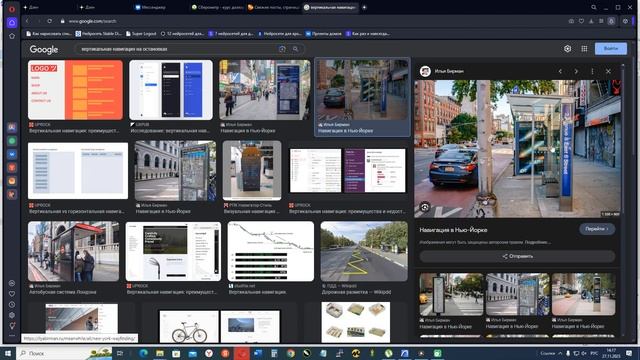Open the Нейросеть Stable Di... bookmark
The height and width of the screenshot is (360, 640).
tap(98, 34)
